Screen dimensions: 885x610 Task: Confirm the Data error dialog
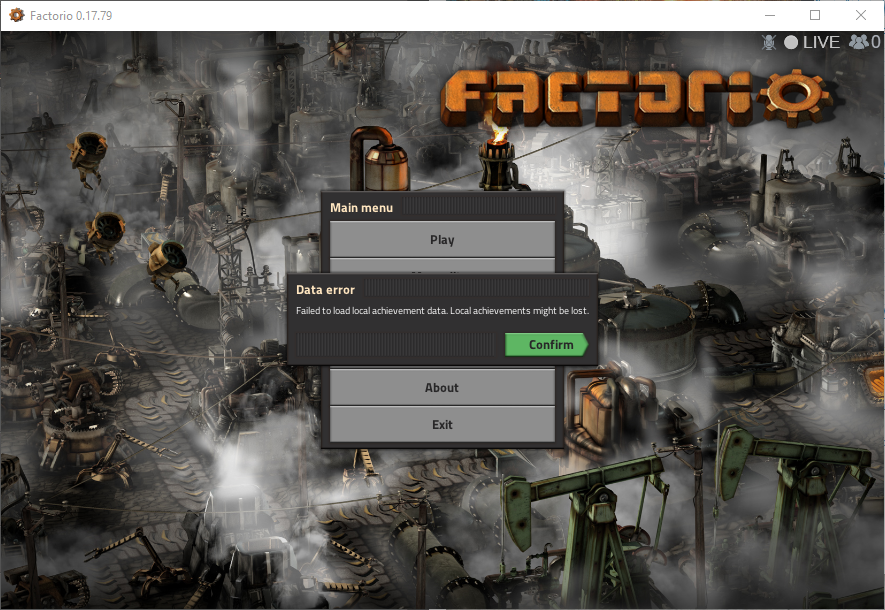(546, 344)
